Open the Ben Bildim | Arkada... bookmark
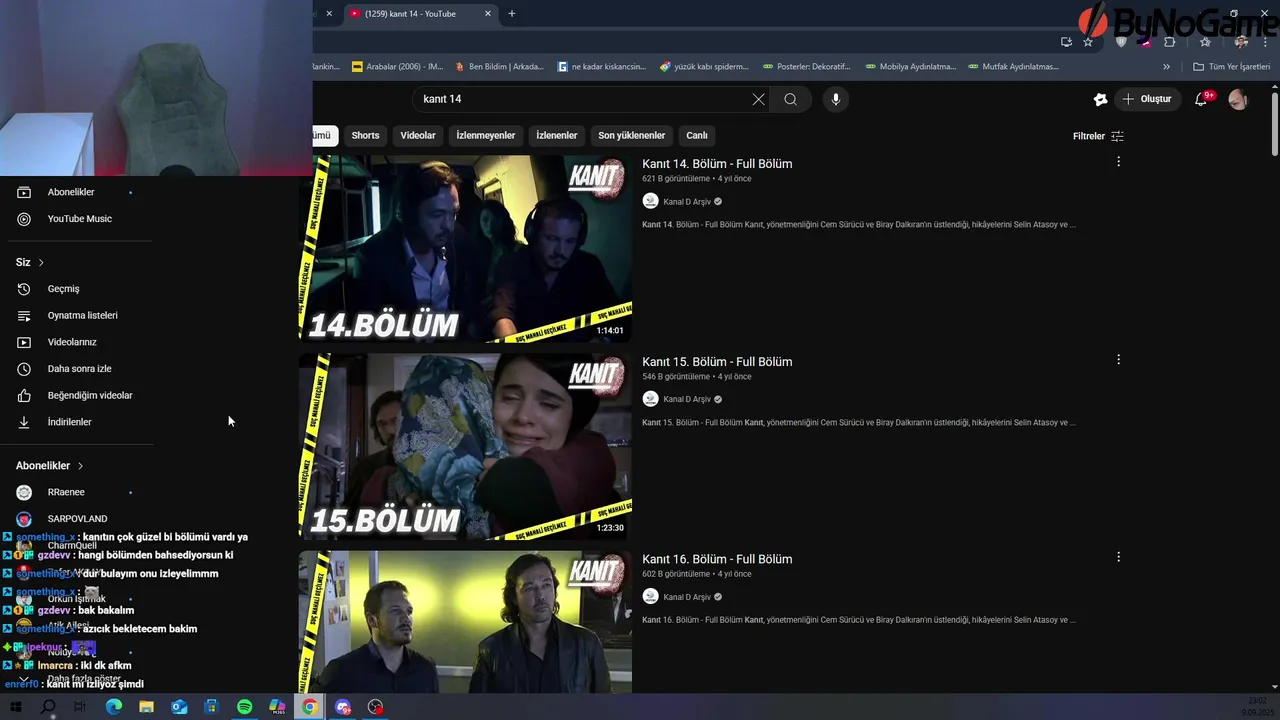The width and height of the screenshot is (1280, 720). click(x=499, y=67)
